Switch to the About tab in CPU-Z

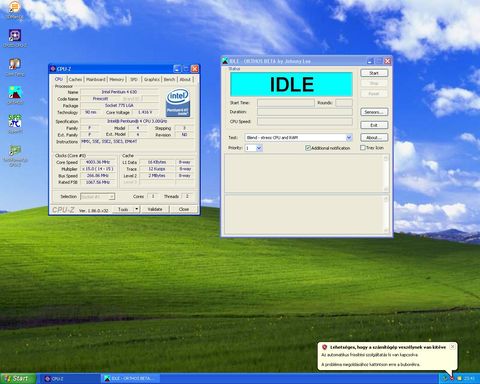pos(185,79)
